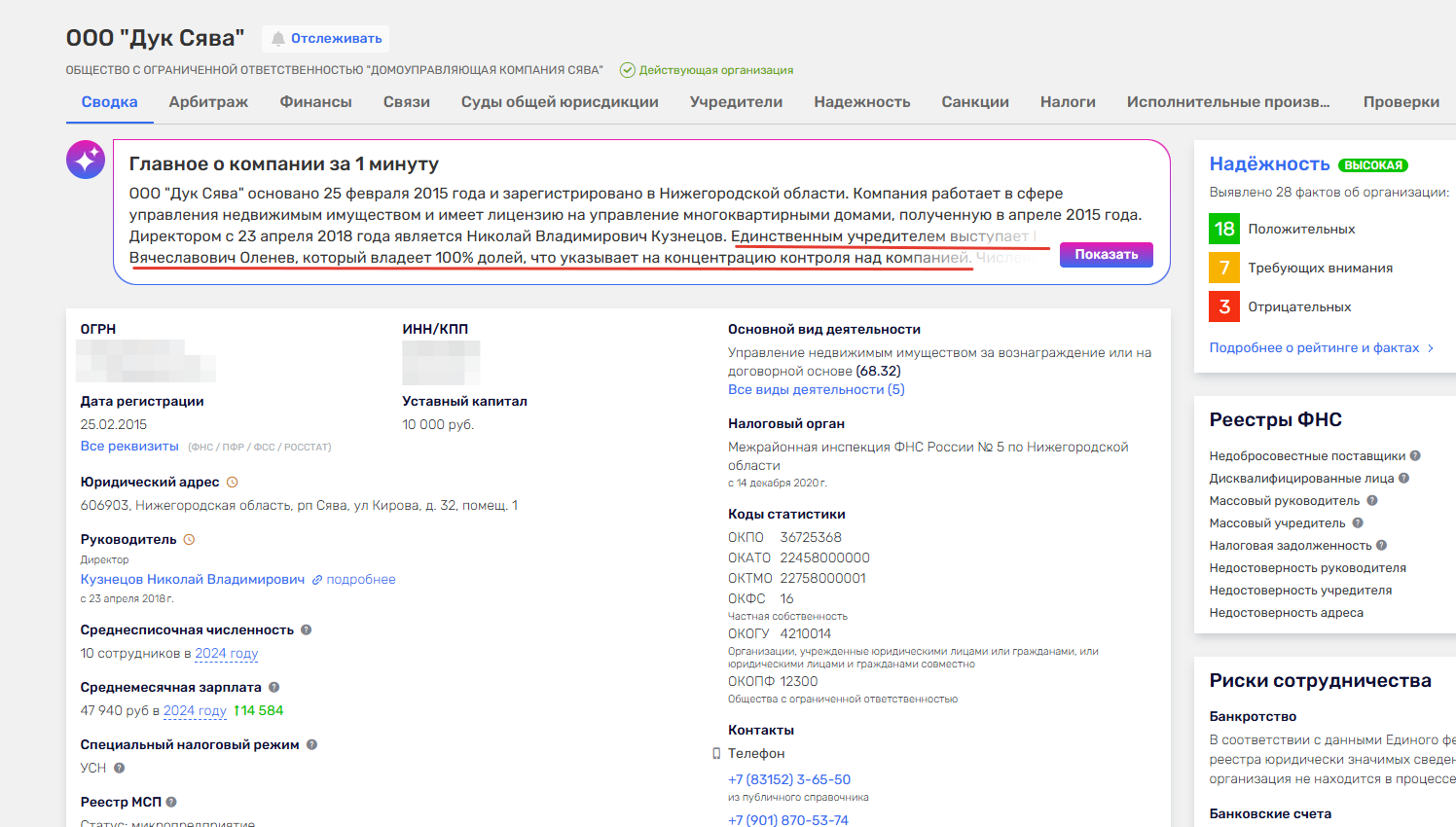Image resolution: width=1456 pixels, height=827 pixels.
Task: Expand summary with Показать button
Action: (x=1106, y=255)
